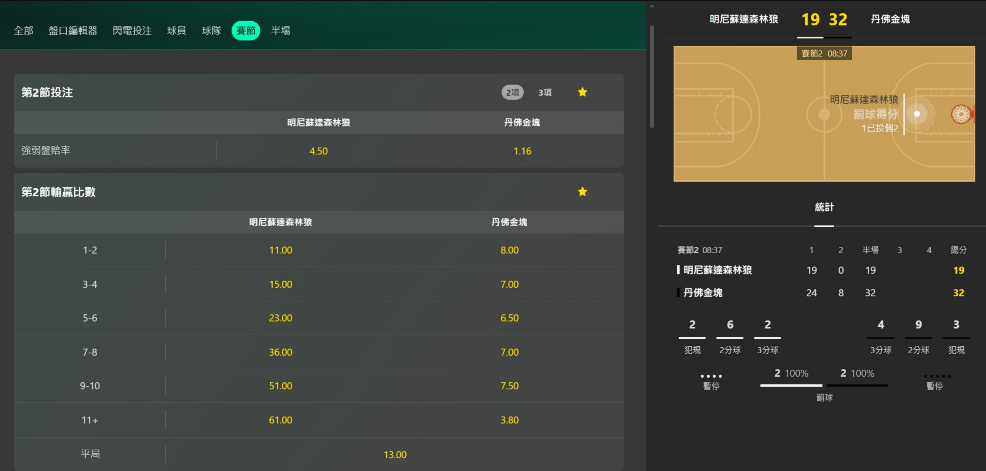Select the 賽節 tab
Image resolution: width=986 pixels, height=471 pixels.
(246, 30)
